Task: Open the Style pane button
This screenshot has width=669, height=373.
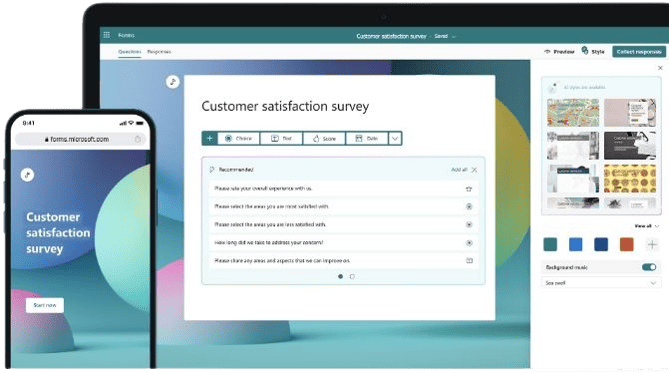Action: point(593,51)
